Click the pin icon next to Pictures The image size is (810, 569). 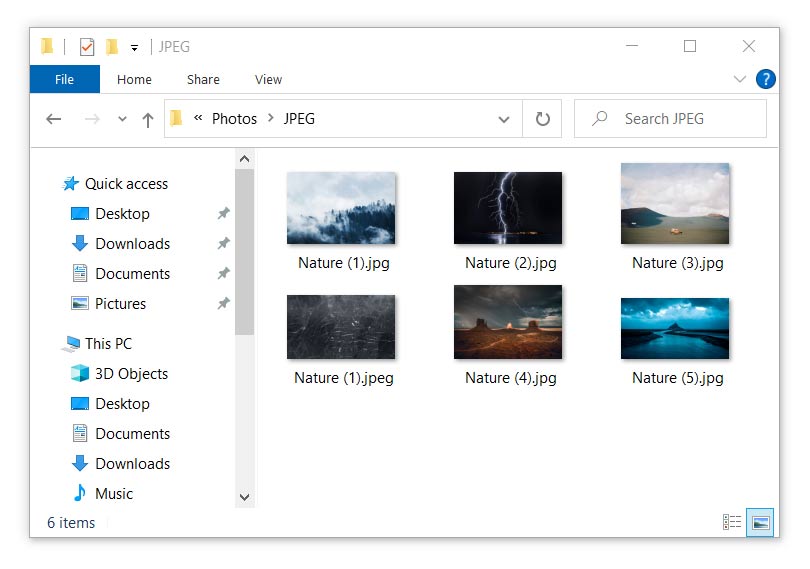[x=223, y=303]
